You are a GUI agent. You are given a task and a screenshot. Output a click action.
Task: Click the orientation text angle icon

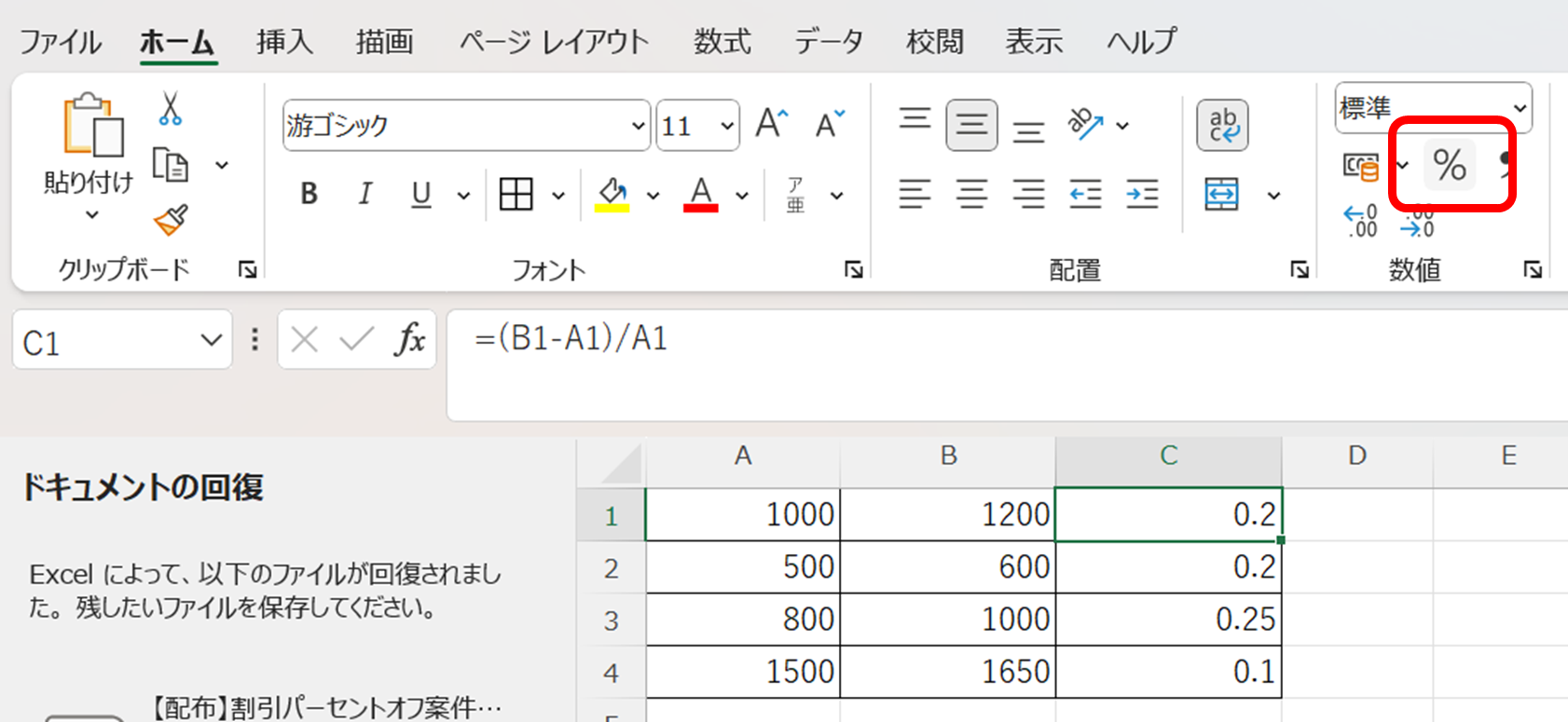(x=1085, y=124)
